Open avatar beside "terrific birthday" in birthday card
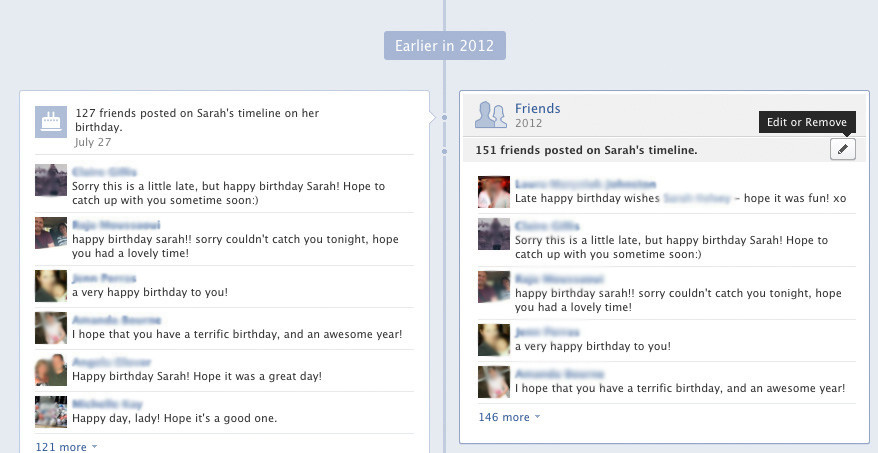 [x=51, y=328]
